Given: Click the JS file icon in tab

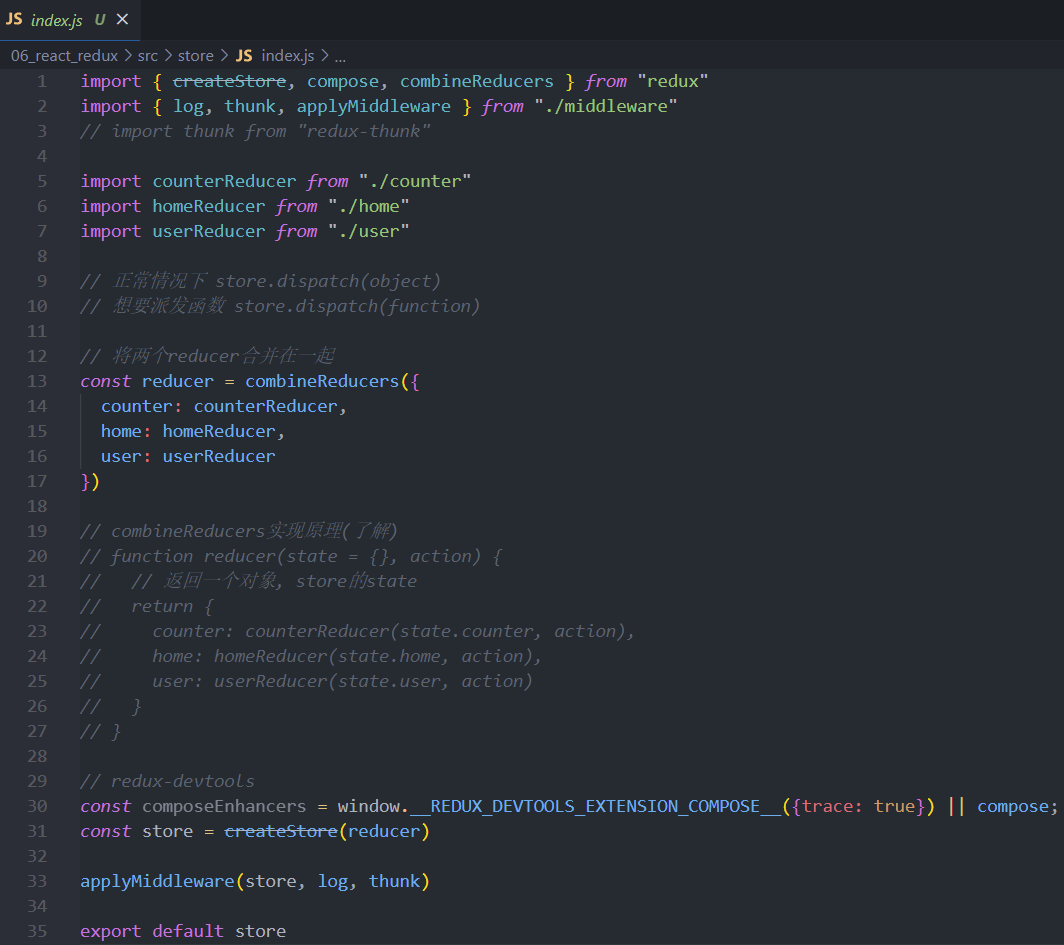Looking at the screenshot, I should click(14, 20).
